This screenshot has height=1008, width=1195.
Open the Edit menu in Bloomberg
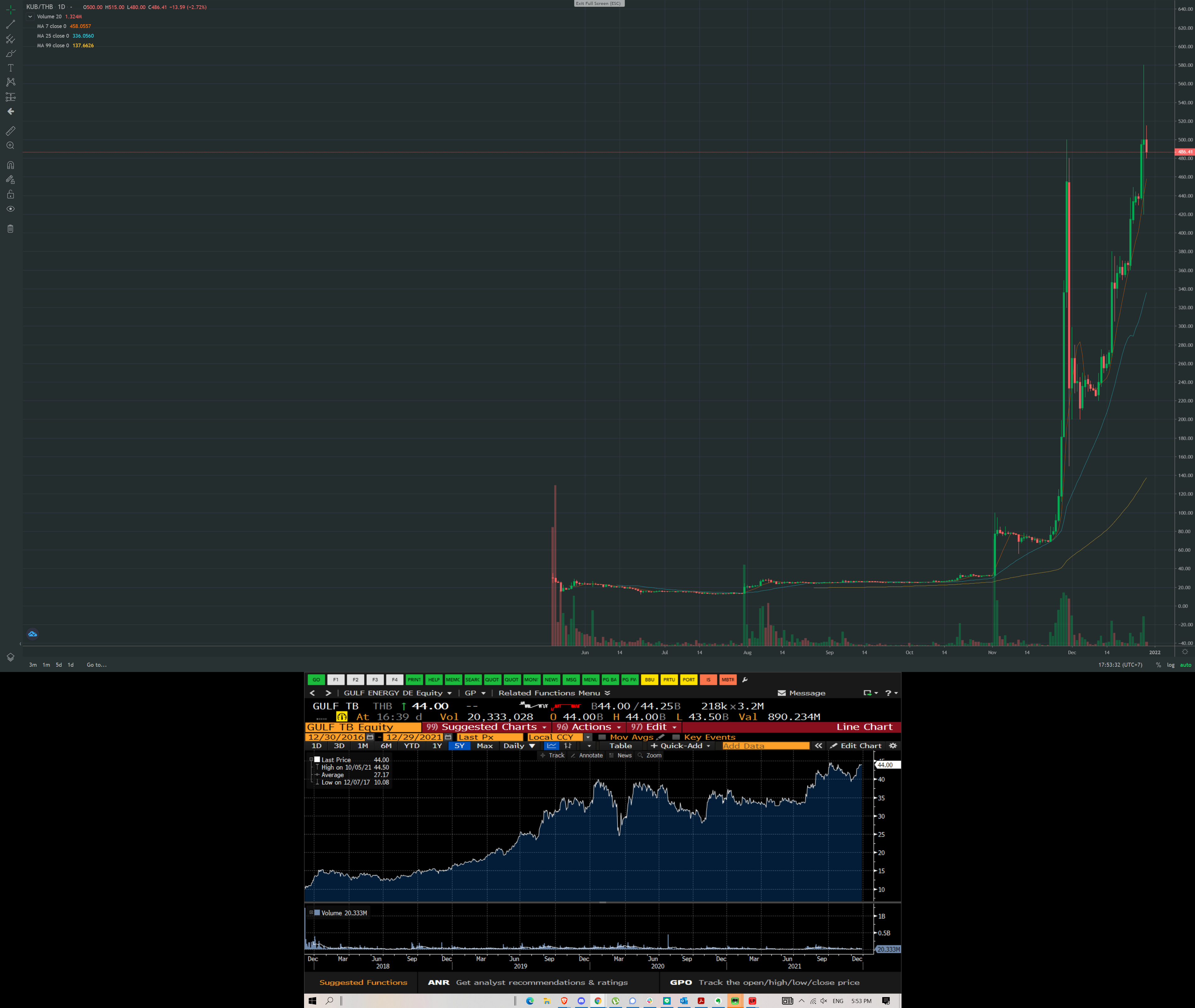point(653,727)
